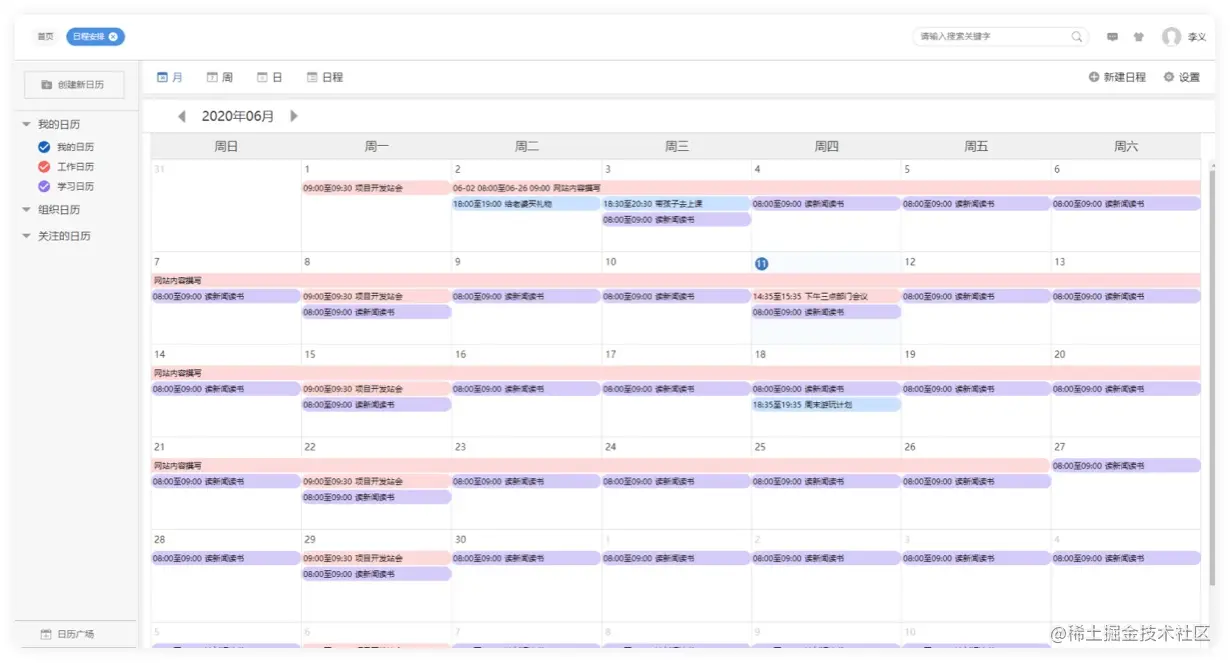Open June 15 项目开发站会 event

(x=376, y=389)
